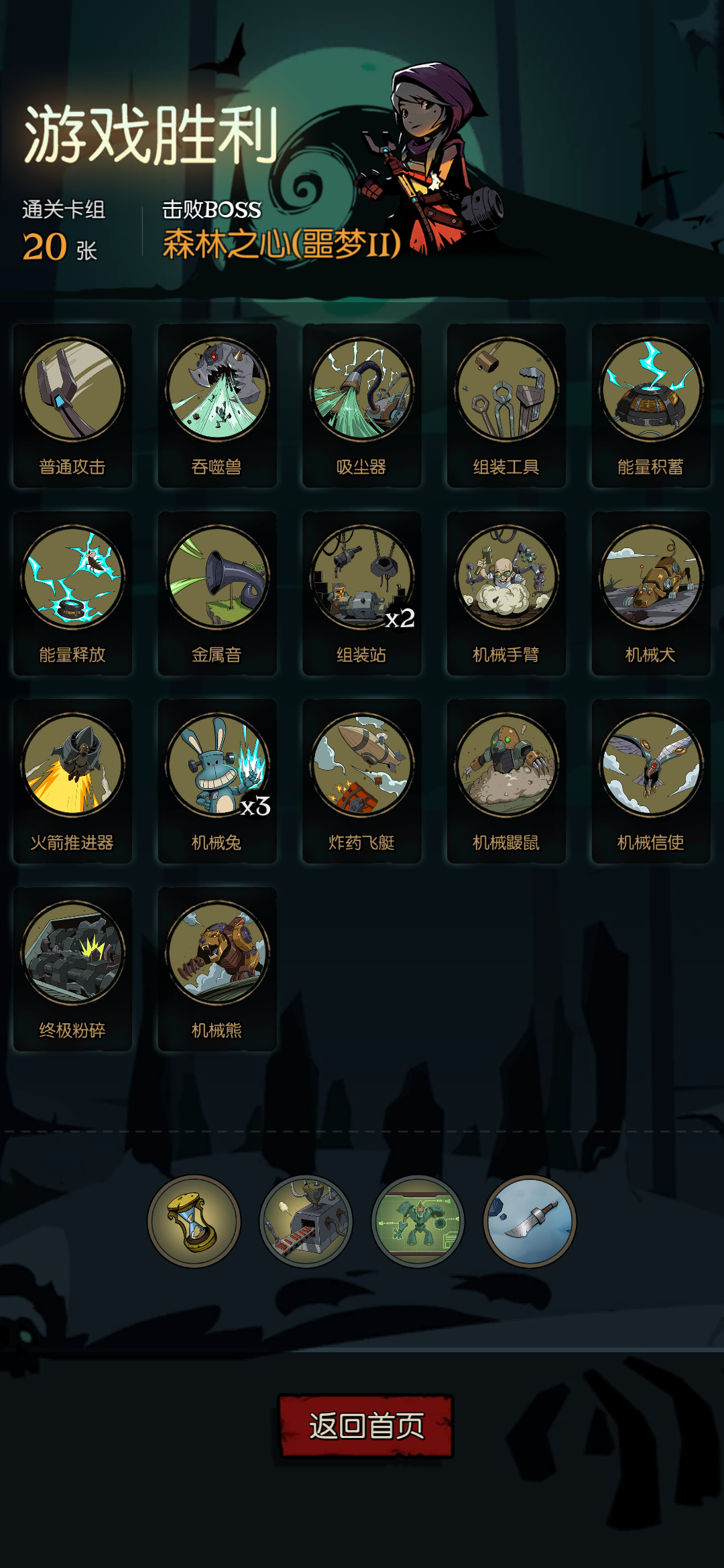The width and height of the screenshot is (724, 1568).
Task: Open the 吞噬兽 card
Action: (x=217, y=405)
